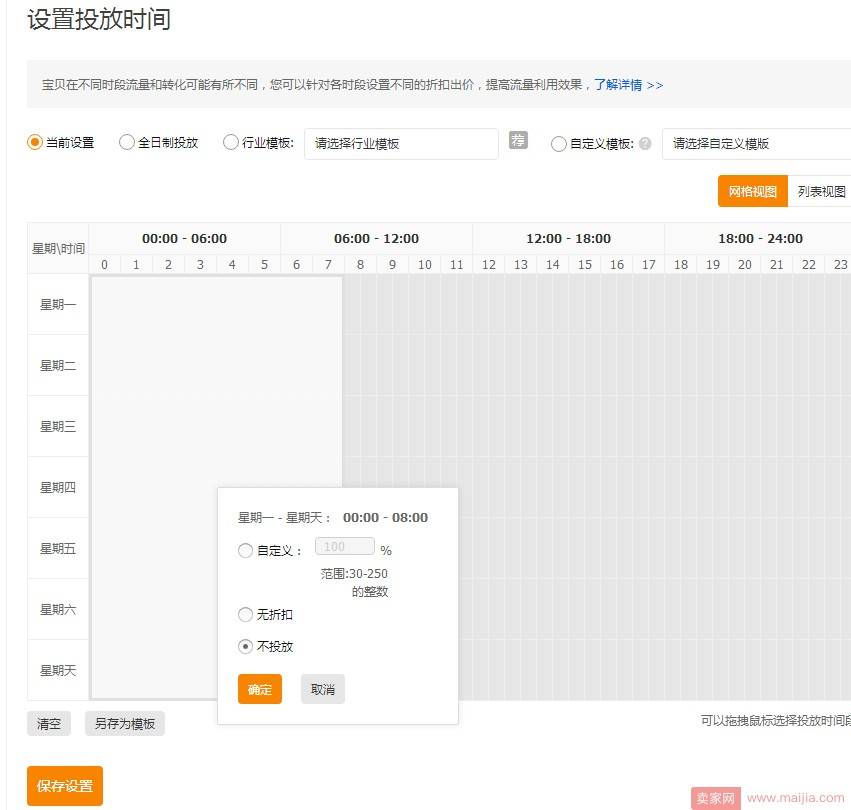The image size is (851, 810).
Task: Click hour 18 column label
Action: click(681, 264)
